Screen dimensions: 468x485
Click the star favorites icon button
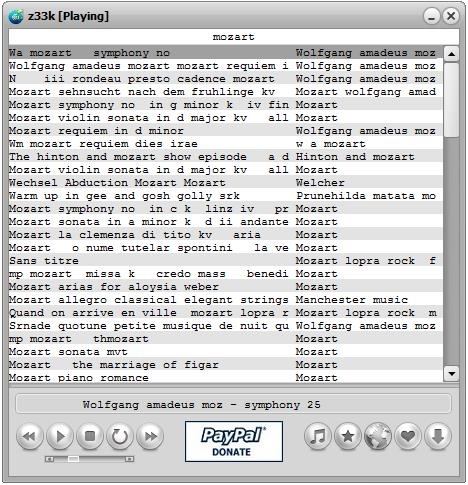348,436
